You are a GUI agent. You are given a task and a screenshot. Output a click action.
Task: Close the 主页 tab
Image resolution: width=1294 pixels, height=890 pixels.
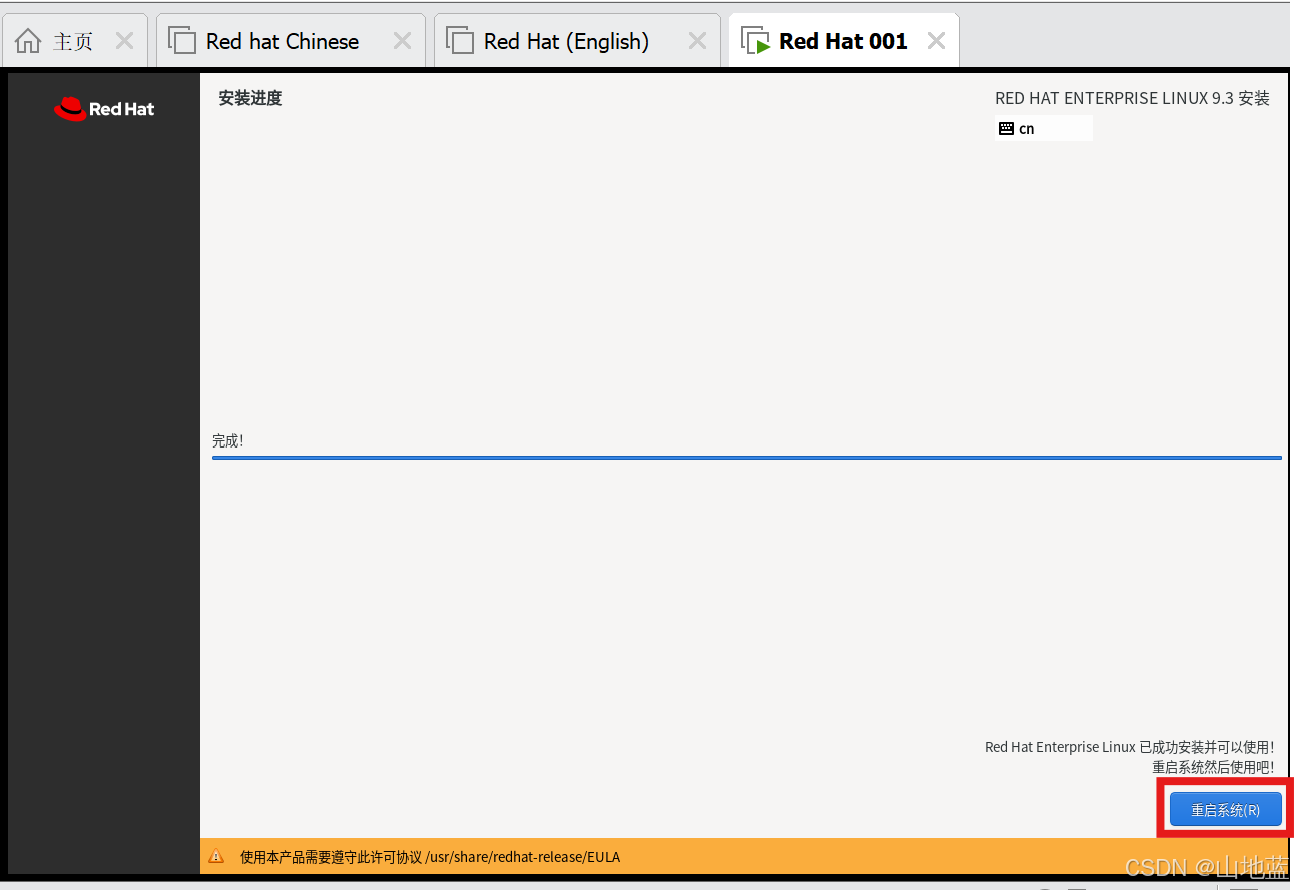(124, 41)
